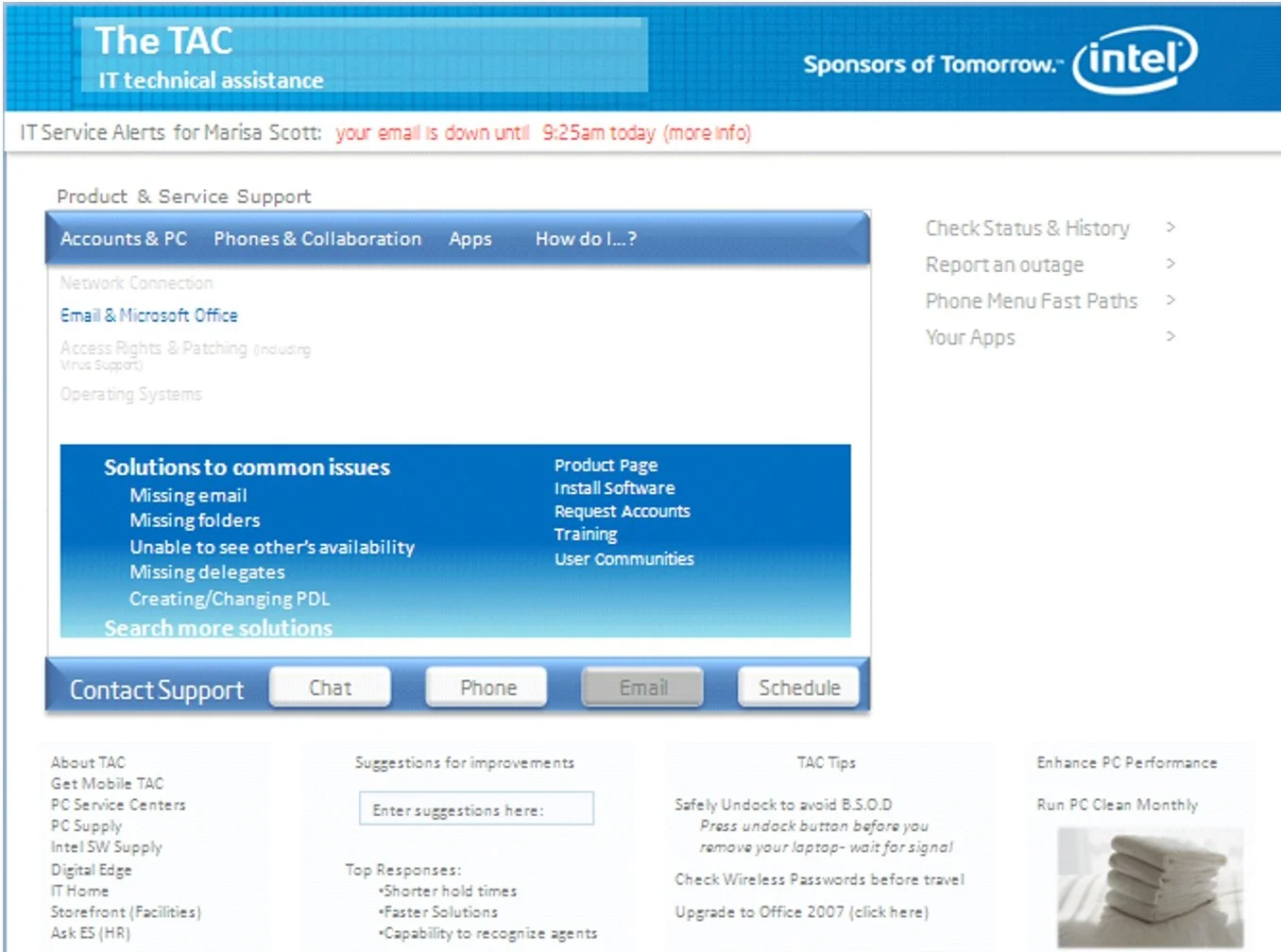1281x952 pixels.
Task: Expand Phone Menu Fast Paths arrow
Action: tap(1170, 299)
